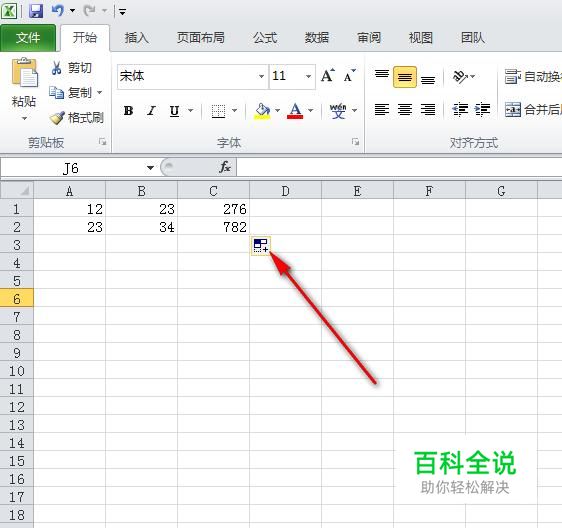Open the 字体 dialog launcher

[355, 142]
